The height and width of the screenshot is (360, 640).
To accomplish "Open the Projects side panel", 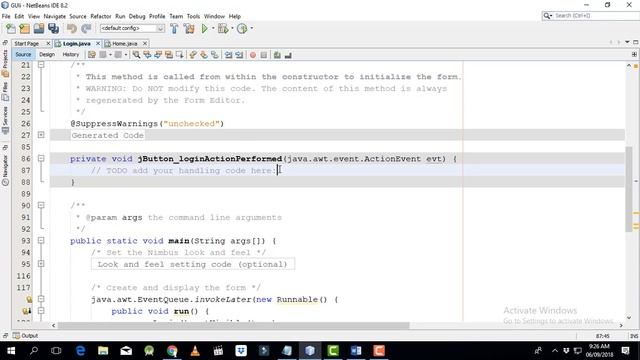I will point(5,64).
